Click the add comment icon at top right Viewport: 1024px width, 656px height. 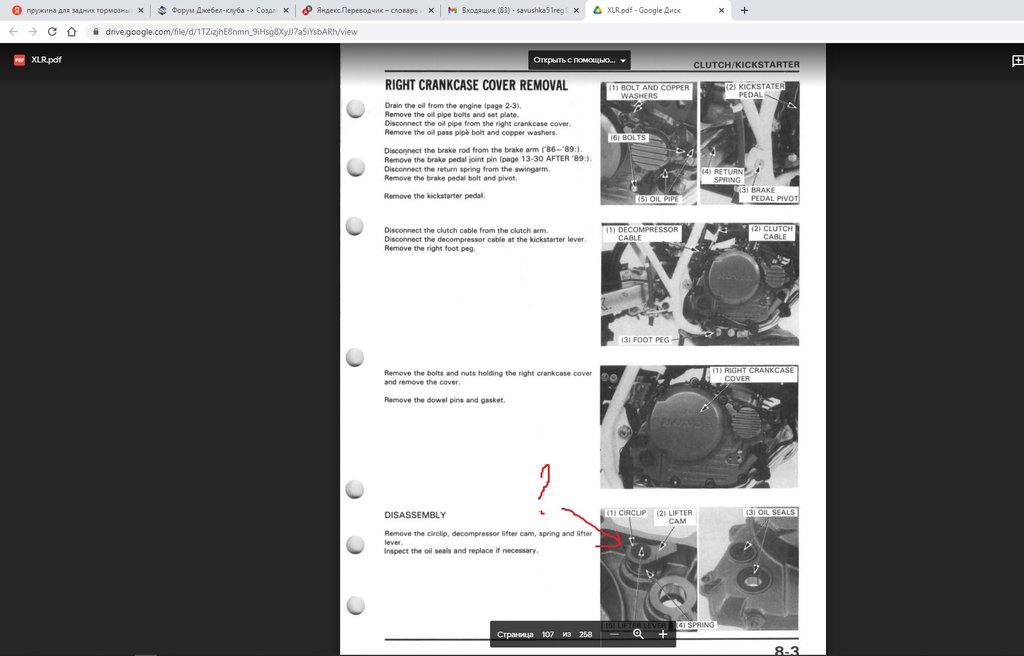pos(1017,61)
